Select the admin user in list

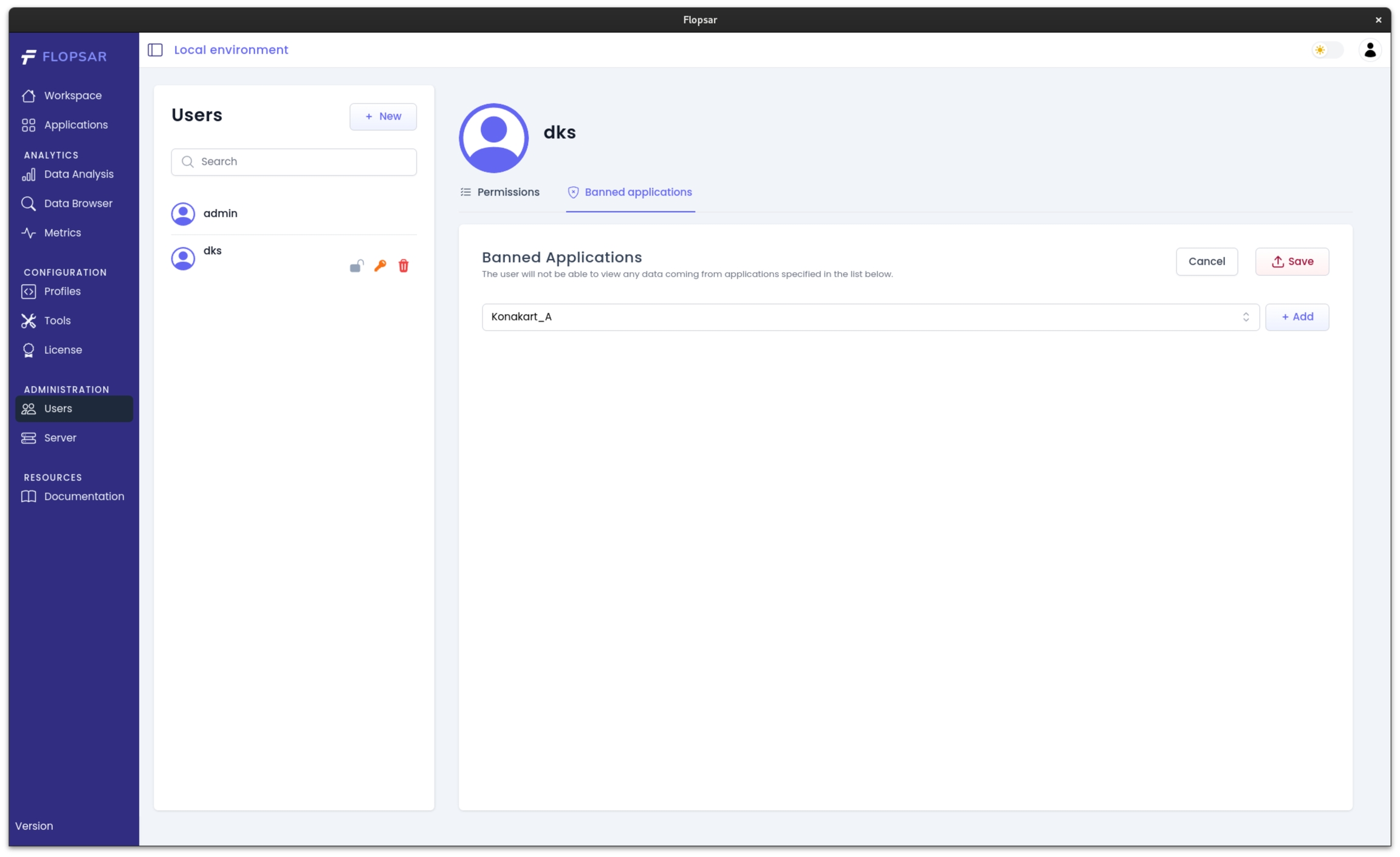[221, 213]
